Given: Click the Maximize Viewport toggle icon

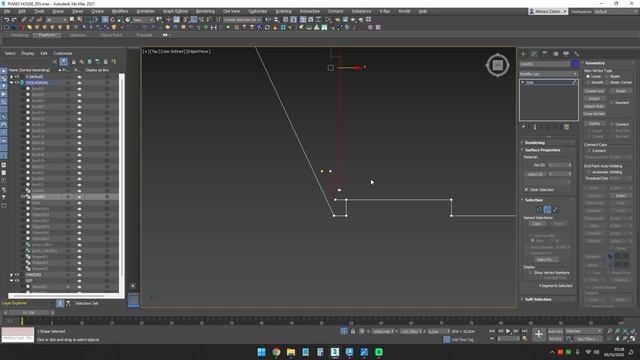Looking at the screenshot, I should [x=633, y=339].
